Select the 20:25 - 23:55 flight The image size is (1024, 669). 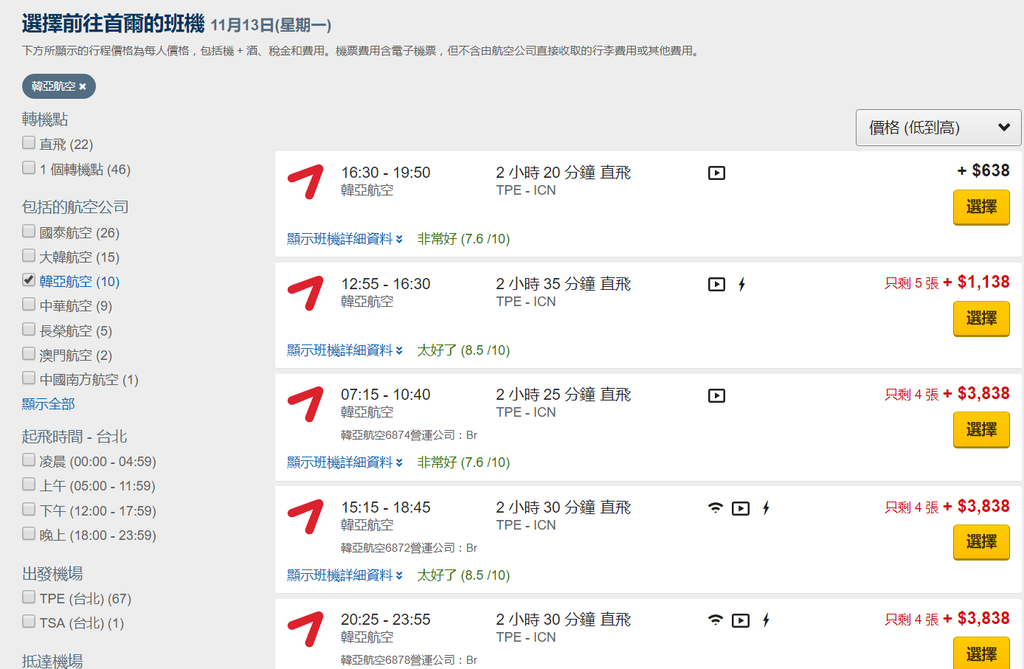pyautogui.click(x=981, y=653)
